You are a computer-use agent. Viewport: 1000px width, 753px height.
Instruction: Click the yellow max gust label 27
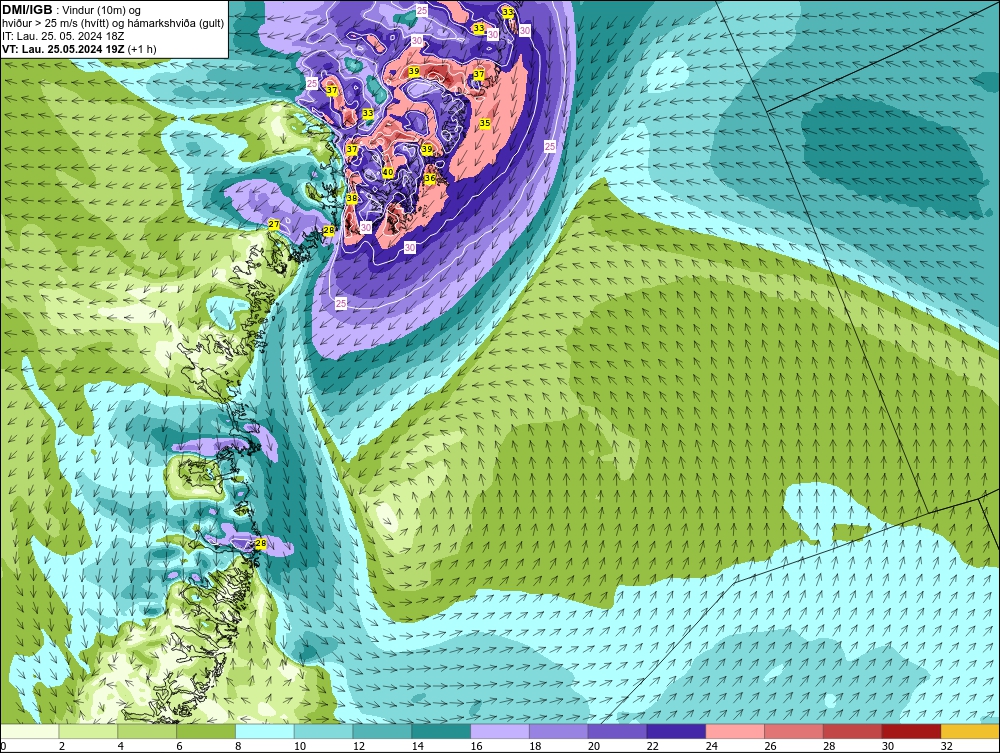(274, 224)
